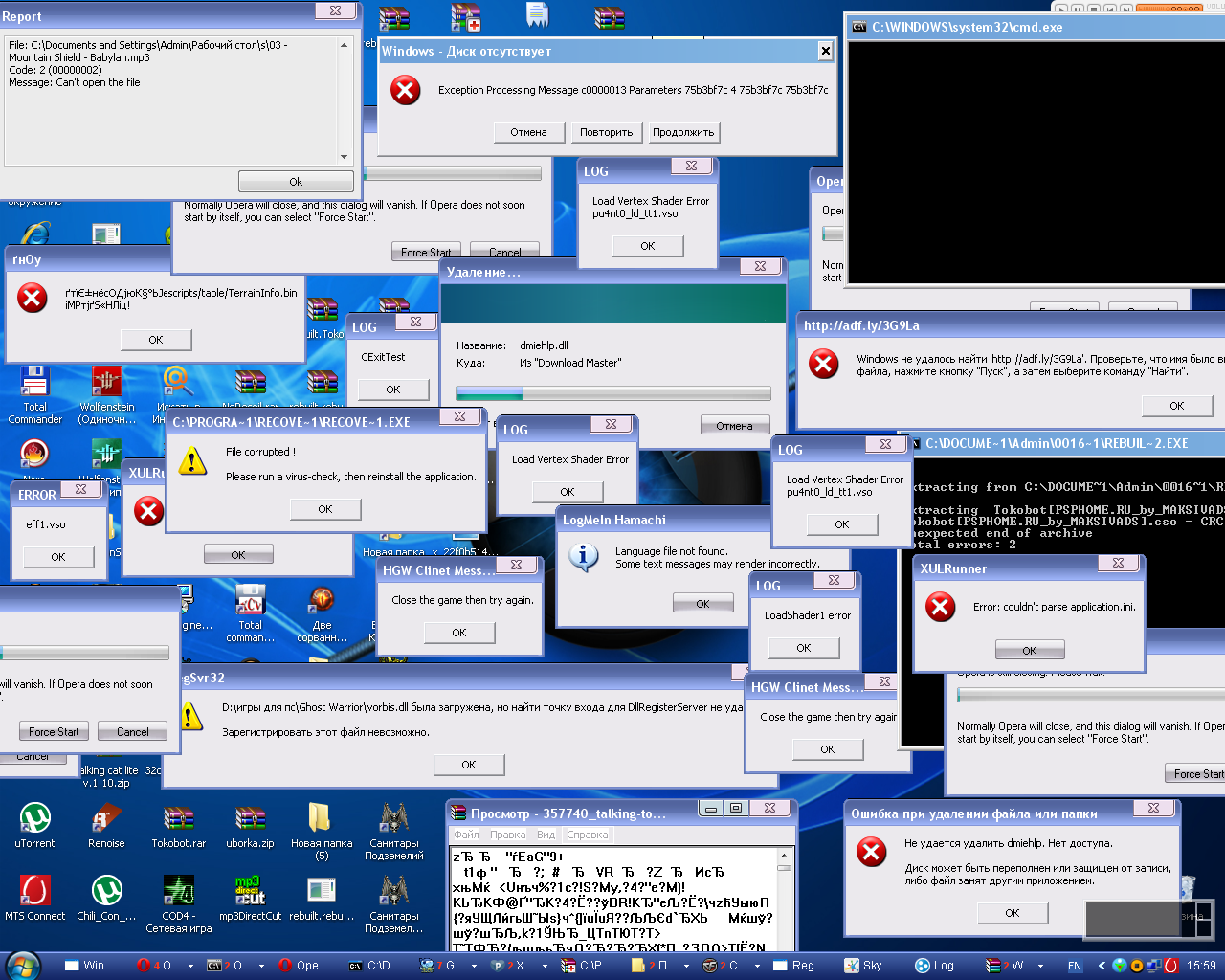
Task: Click OK in vorbis.dll registration error dialog
Action: pyautogui.click(x=469, y=765)
